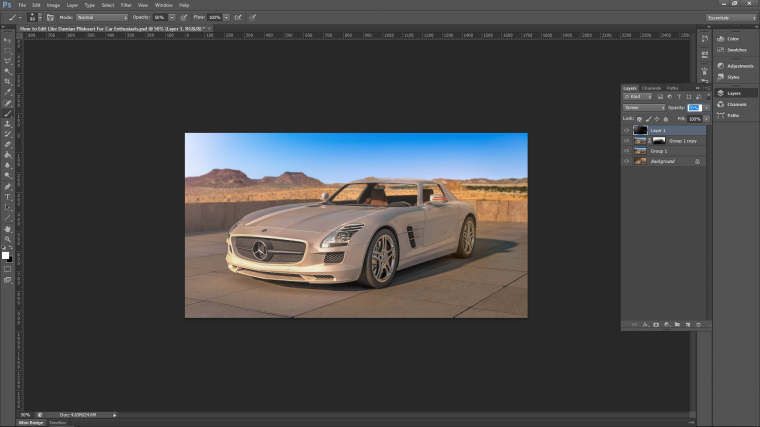
Task: Toggle lock position
Action: [x=657, y=119]
